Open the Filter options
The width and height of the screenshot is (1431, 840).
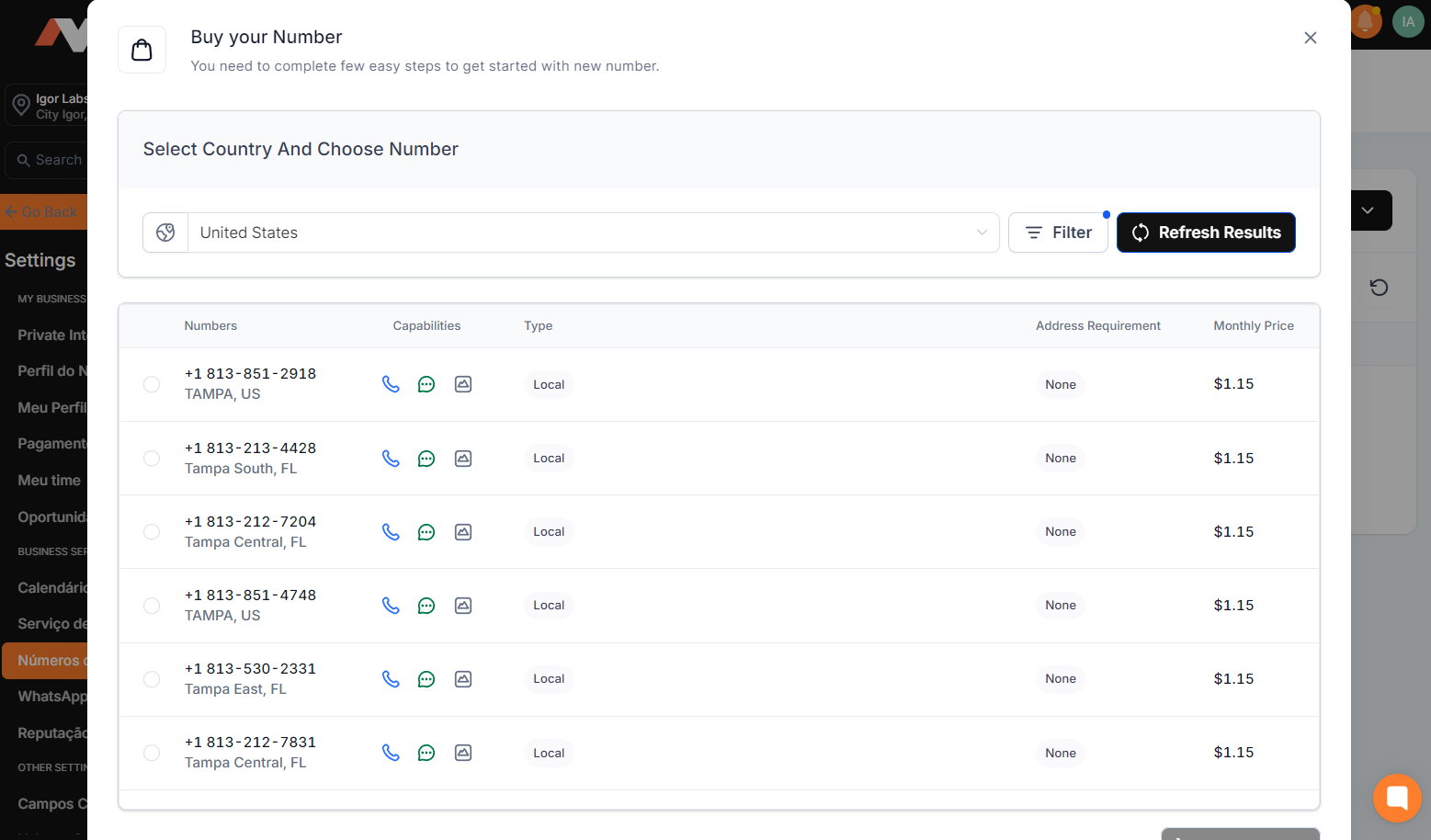[x=1058, y=233]
